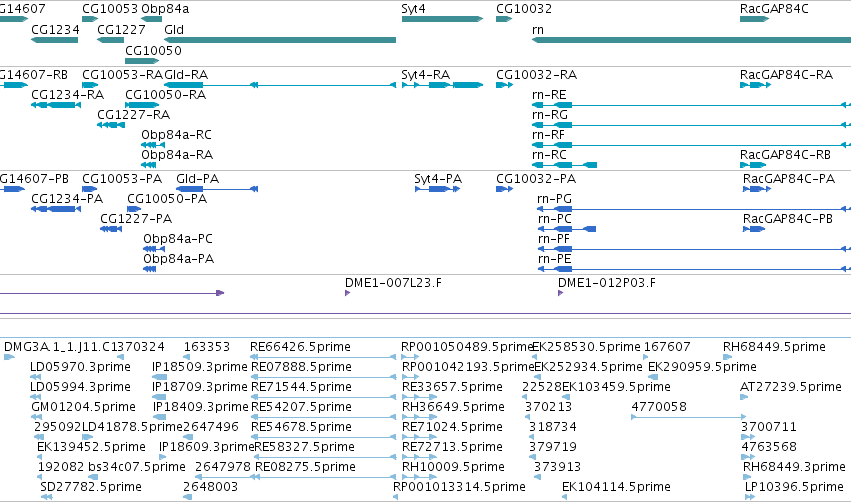Image resolution: width=851 pixels, height=502 pixels.
Task: Click the RE66426.5prime EST label
Action: [x=300, y=347]
